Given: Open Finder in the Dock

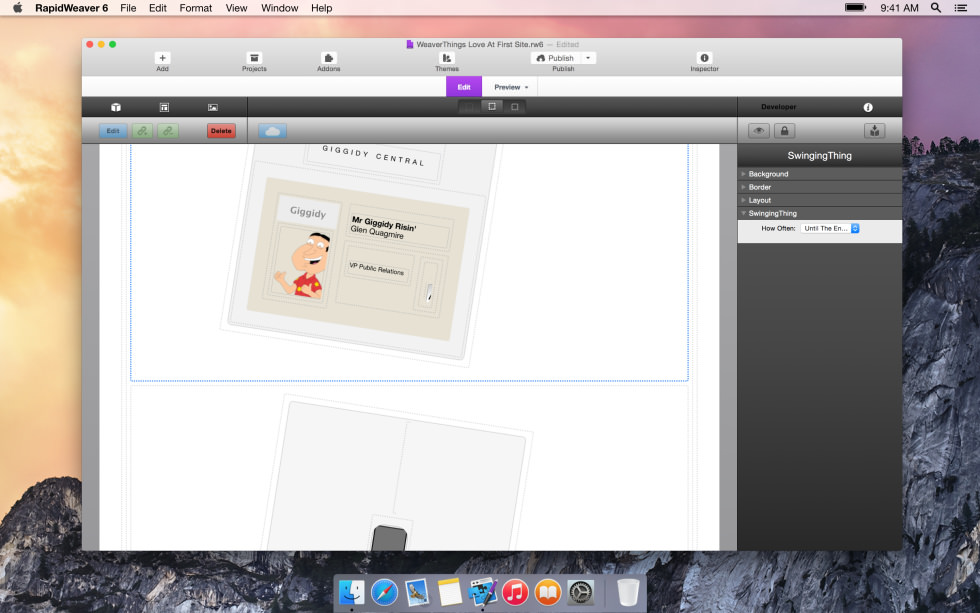Looking at the screenshot, I should click(x=352, y=592).
